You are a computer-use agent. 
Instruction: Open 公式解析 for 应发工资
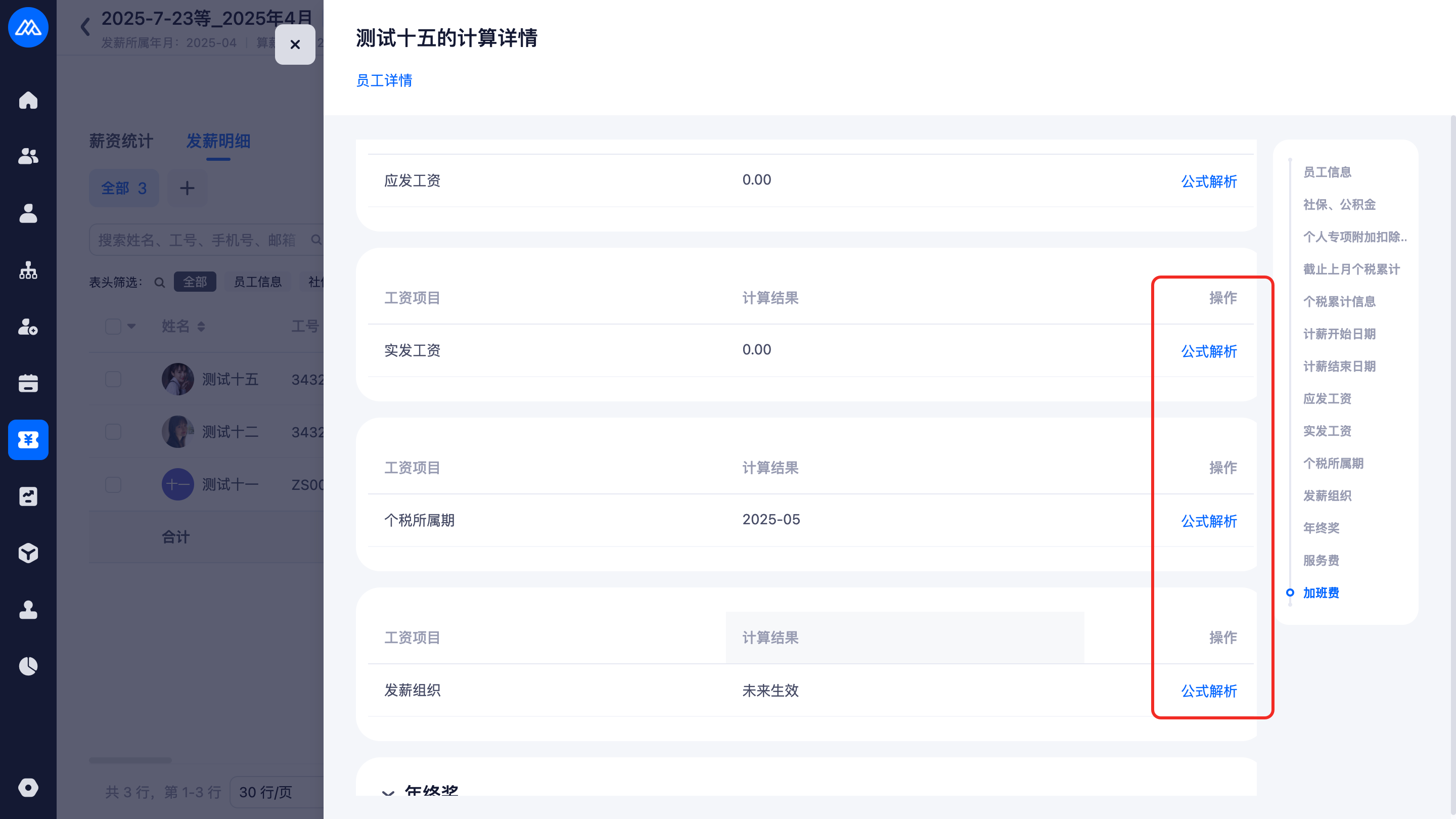point(1209,181)
